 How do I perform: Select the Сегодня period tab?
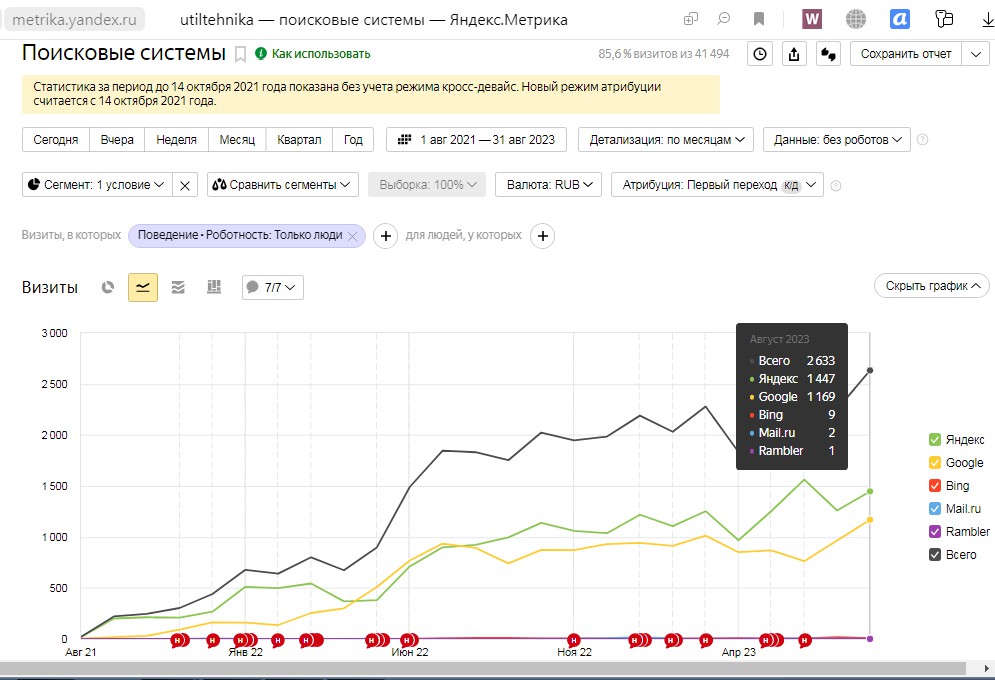[56, 140]
